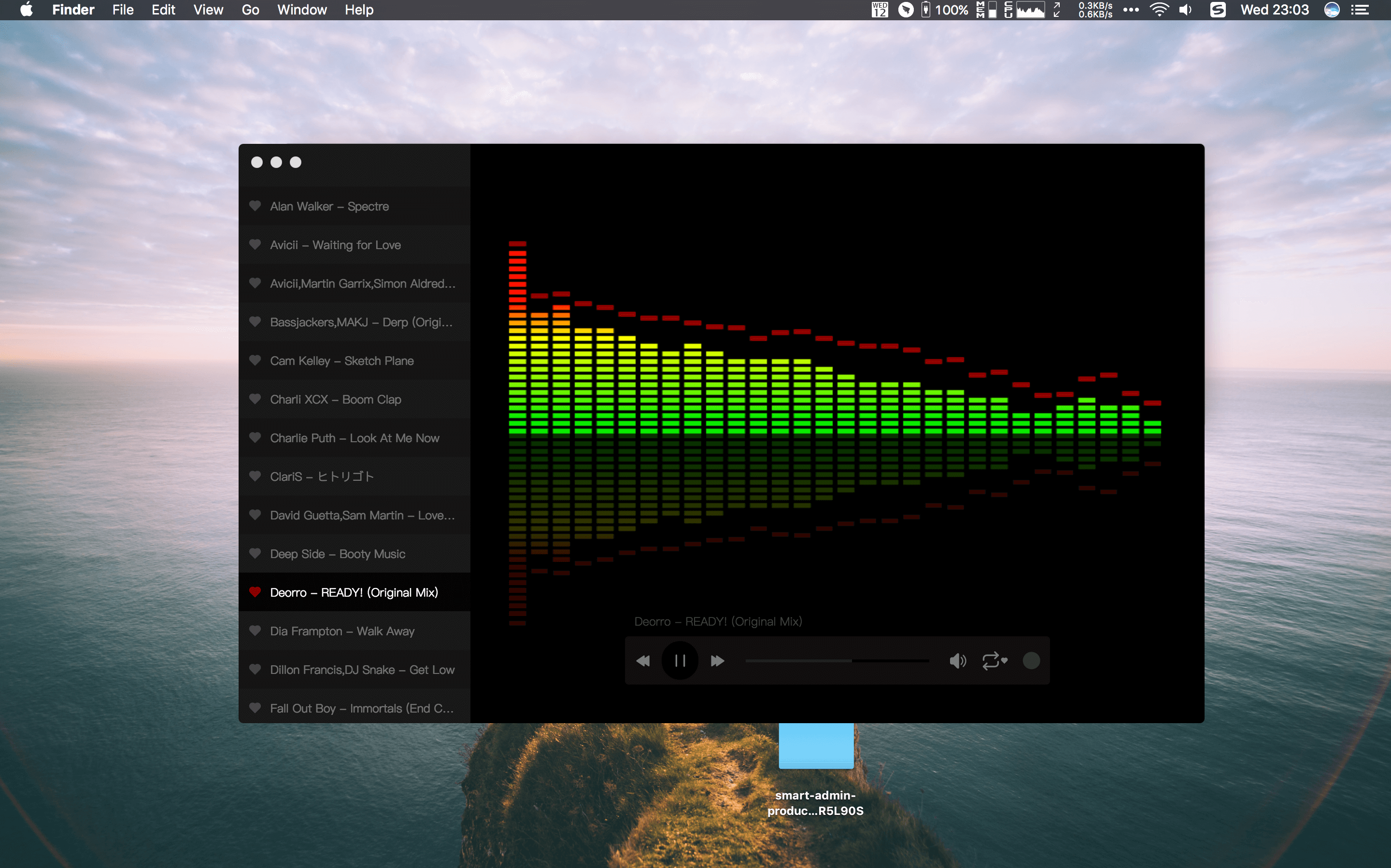Click the volume speaker icon in player
The height and width of the screenshot is (868, 1391).
coord(957,661)
